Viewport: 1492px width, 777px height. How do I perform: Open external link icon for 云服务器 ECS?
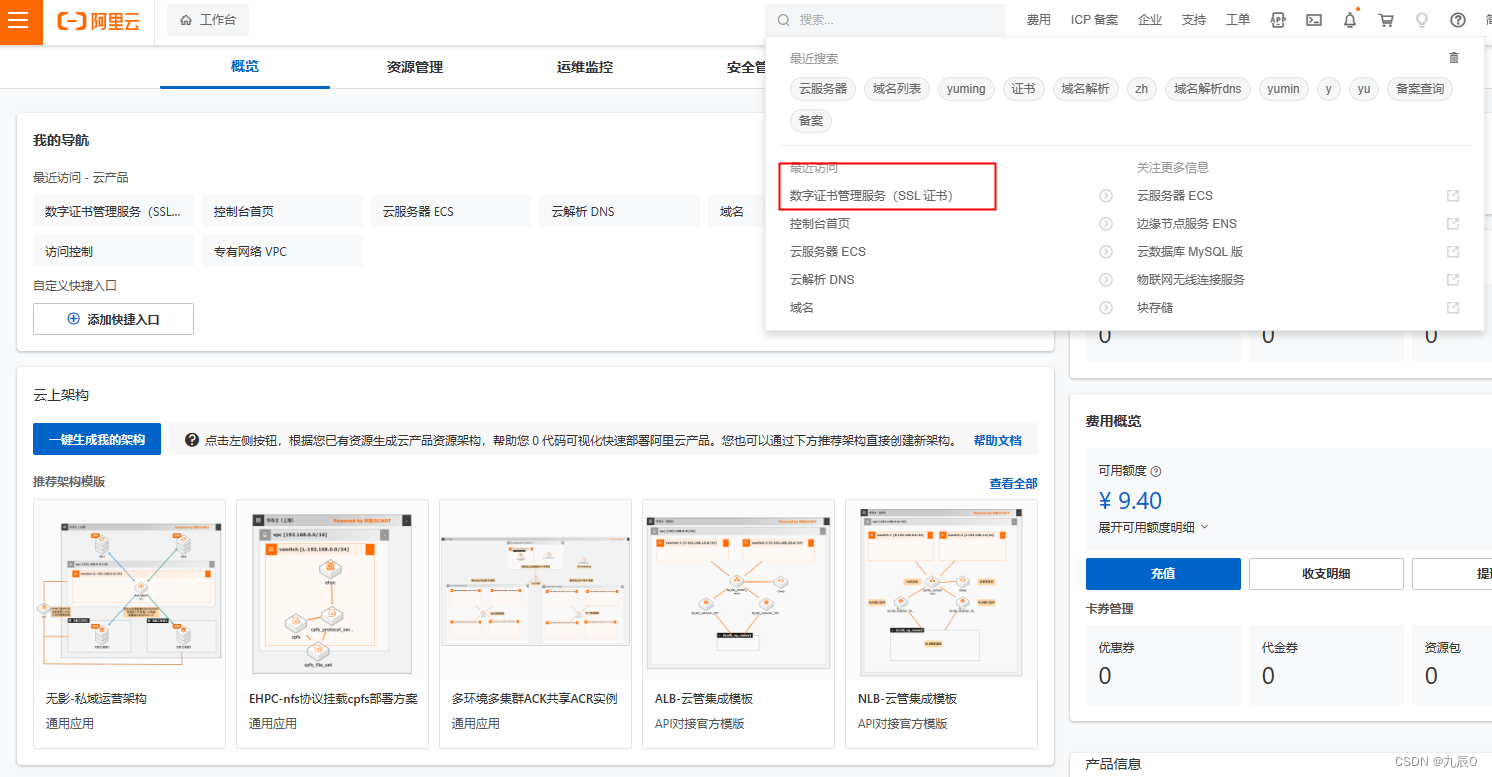pos(1453,196)
